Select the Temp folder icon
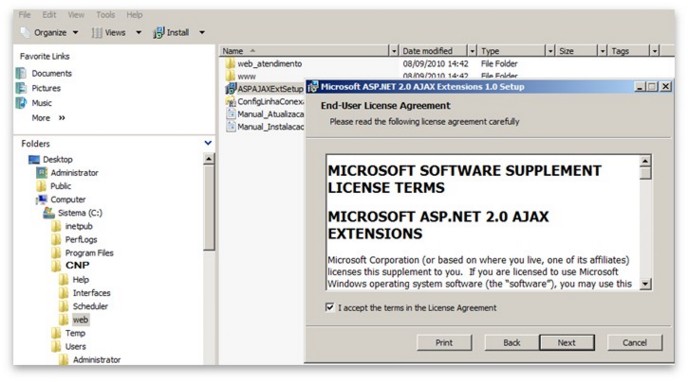 click(x=56, y=333)
